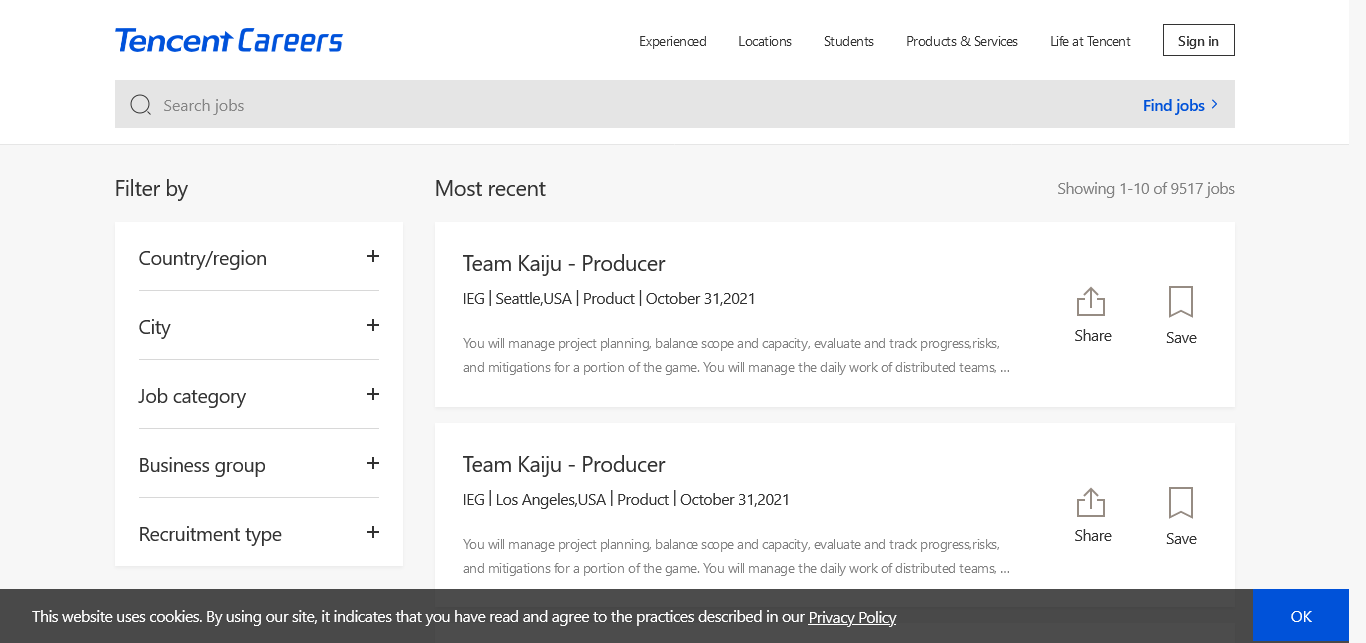
Task: Go to the Students section
Action: coord(849,41)
